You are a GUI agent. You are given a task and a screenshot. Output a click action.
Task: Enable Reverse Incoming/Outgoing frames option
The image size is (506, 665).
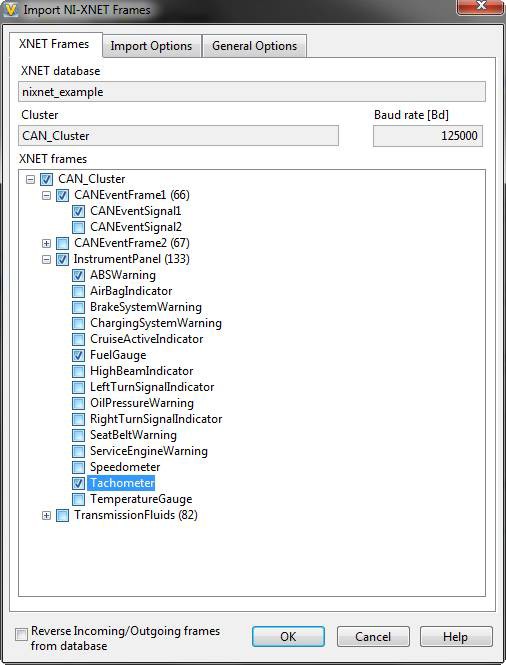(21, 634)
